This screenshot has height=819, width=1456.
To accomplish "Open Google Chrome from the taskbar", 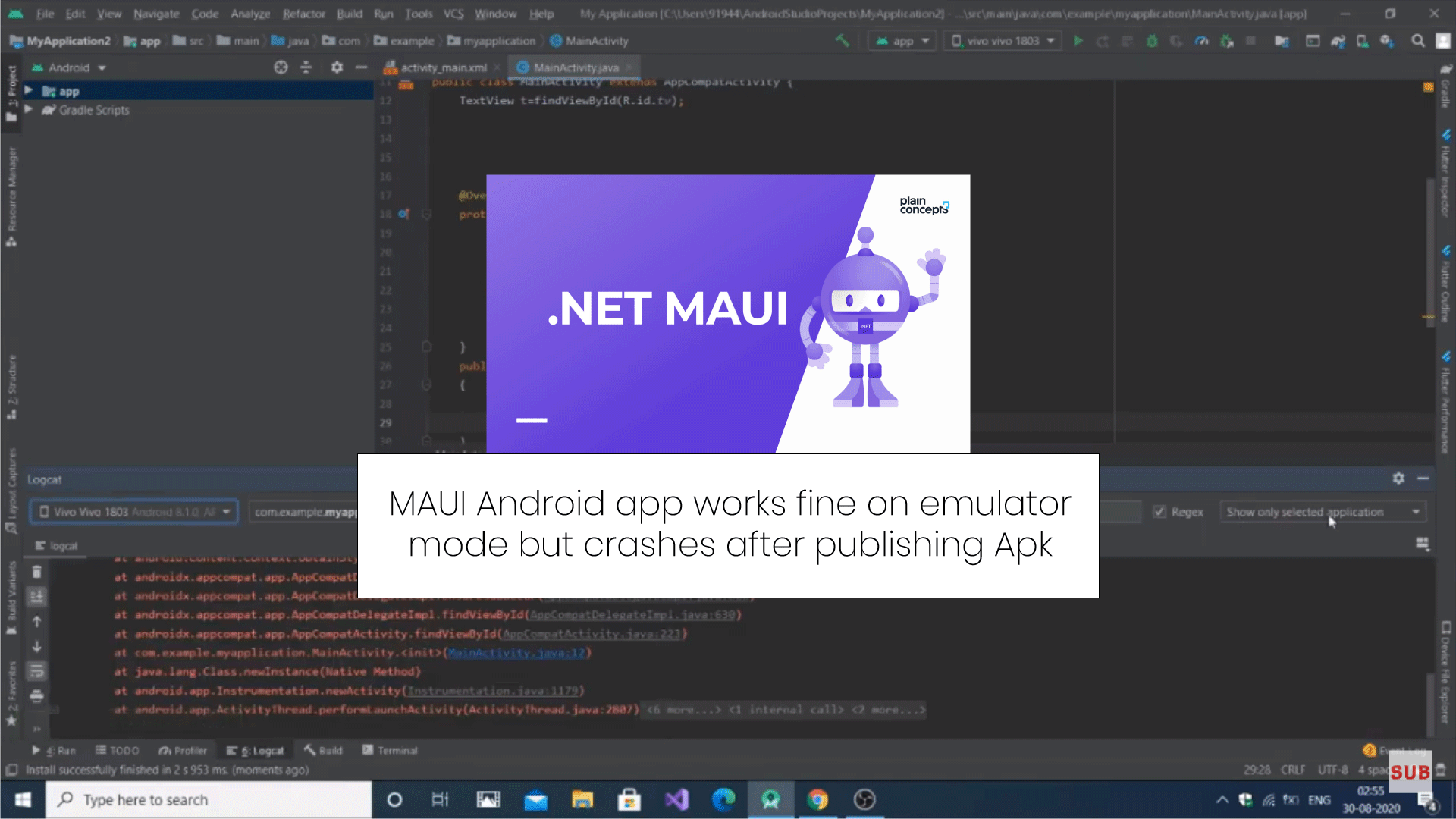I will click(817, 800).
